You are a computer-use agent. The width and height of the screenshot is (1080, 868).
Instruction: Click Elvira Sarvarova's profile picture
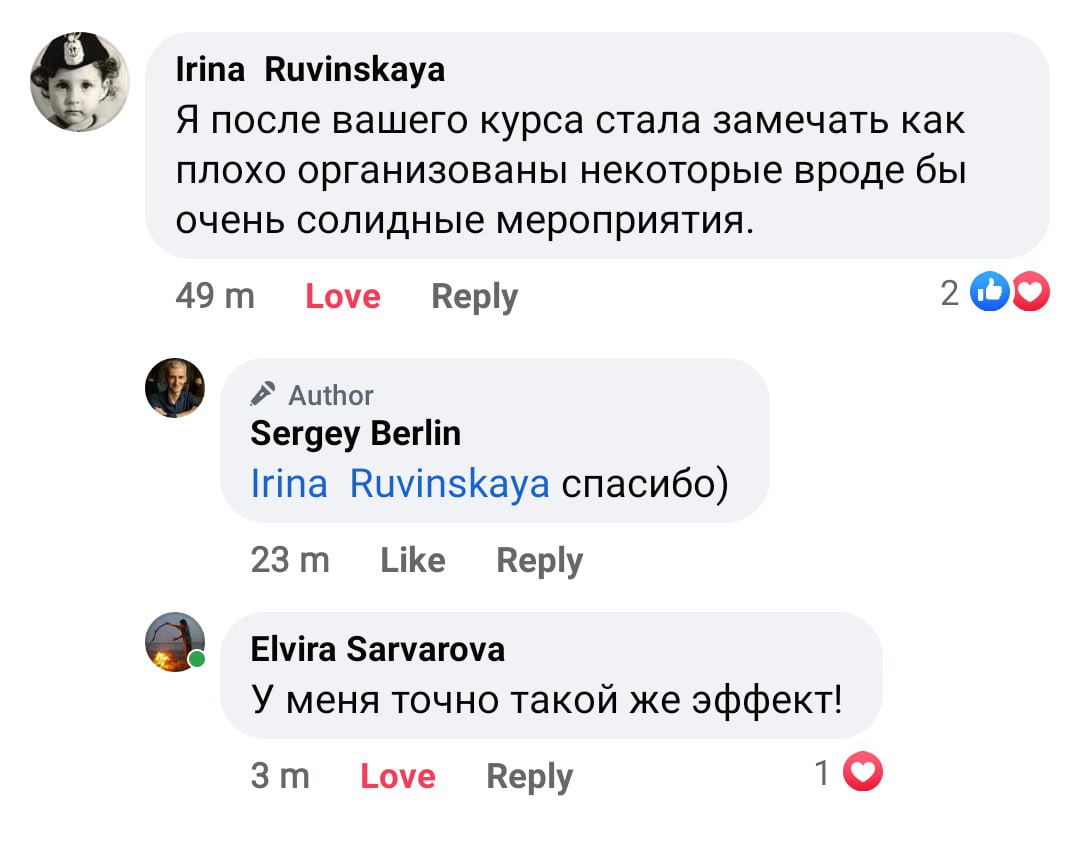pos(175,642)
